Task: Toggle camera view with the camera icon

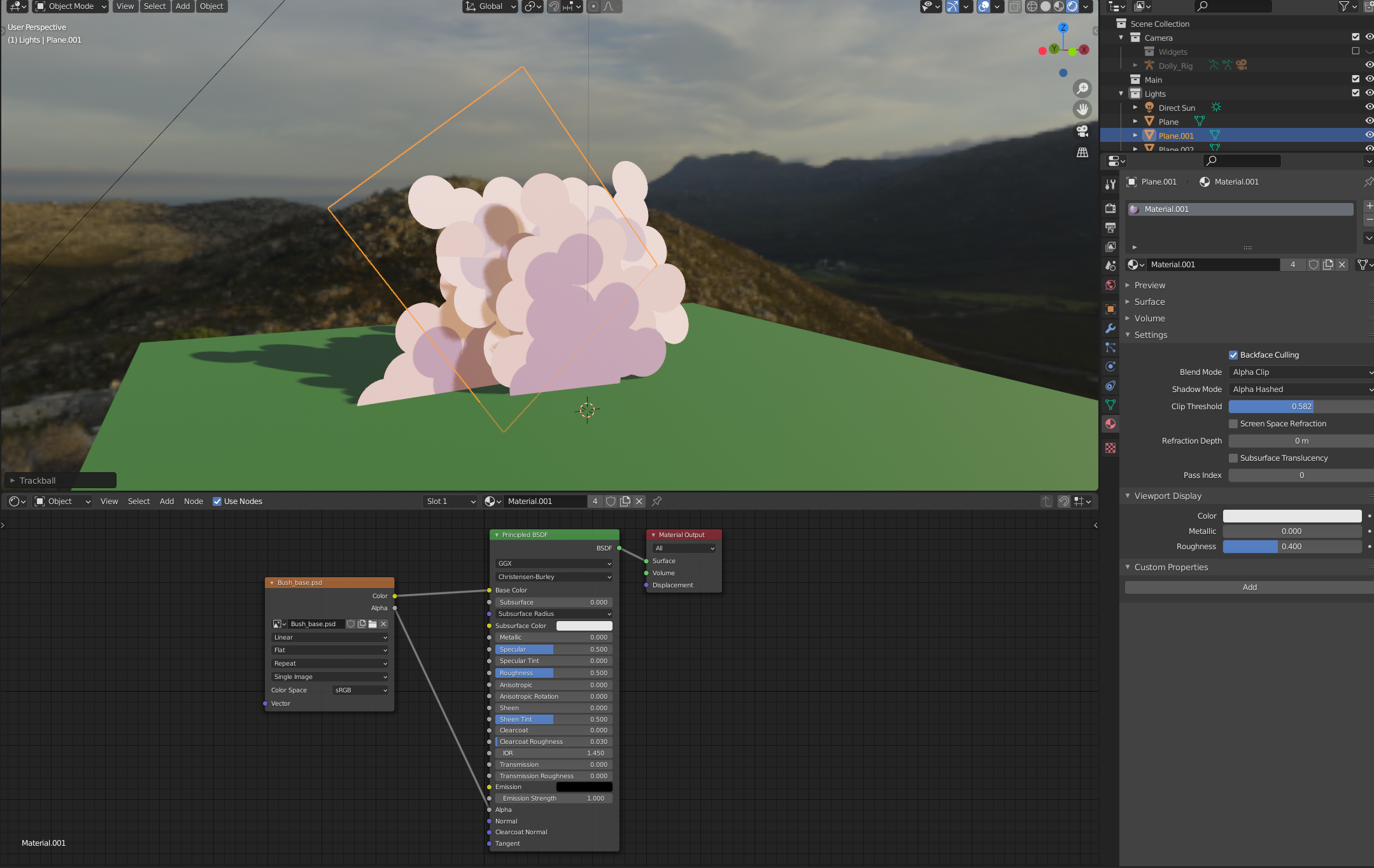Action: [1082, 131]
